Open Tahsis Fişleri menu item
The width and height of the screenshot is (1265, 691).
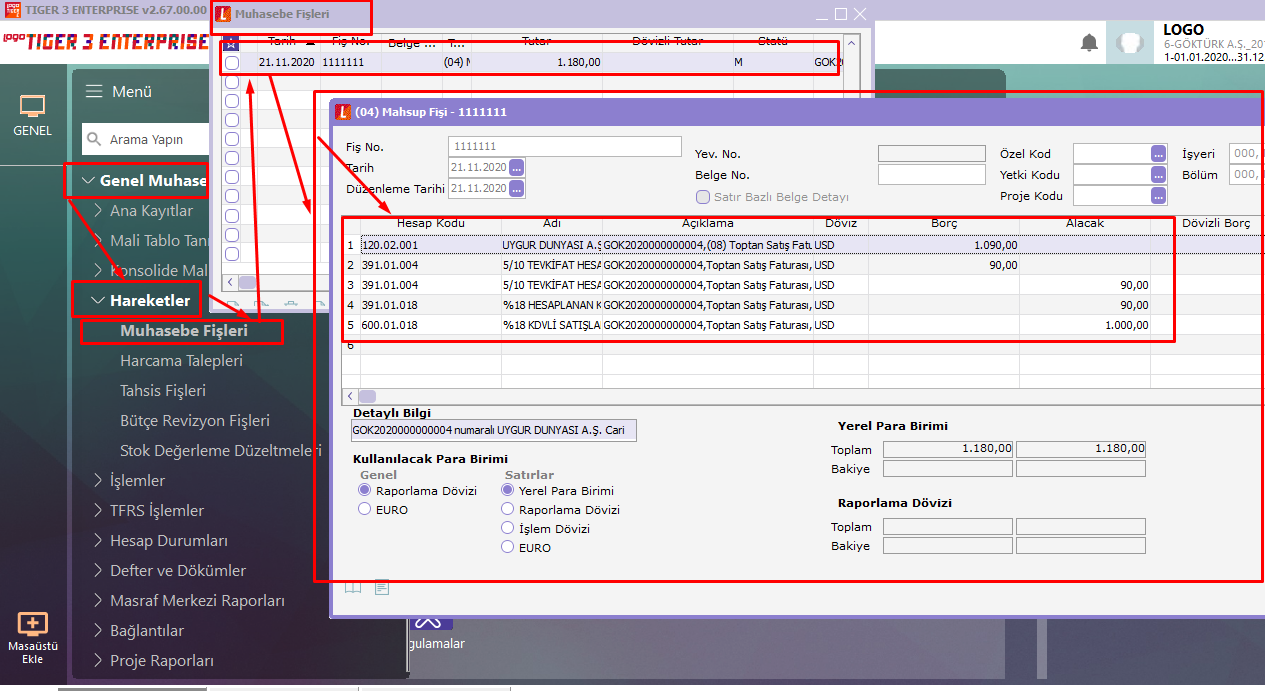(x=163, y=391)
